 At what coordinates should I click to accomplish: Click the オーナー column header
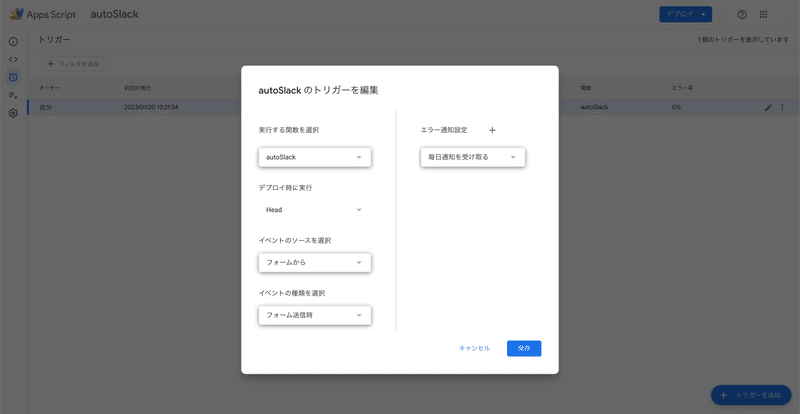click(x=49, y=88)
